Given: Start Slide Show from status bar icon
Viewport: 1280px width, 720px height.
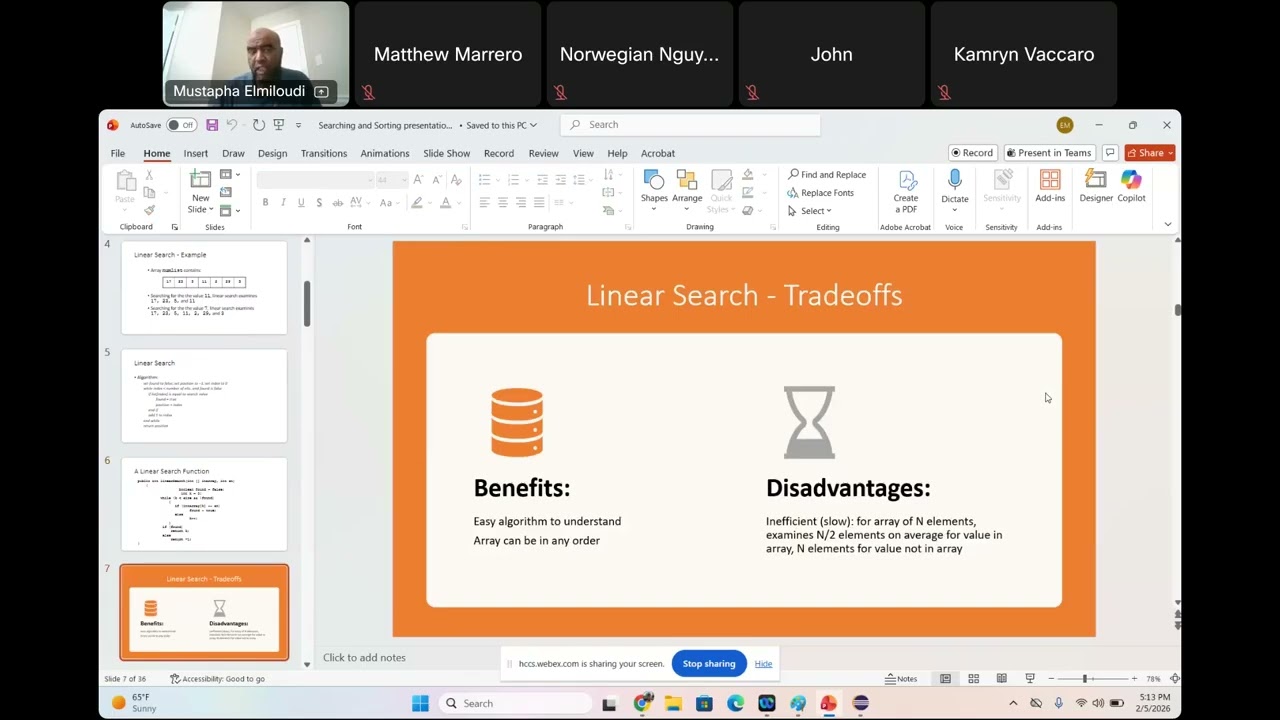Looking at the screenshot, I should point(1030,679).
